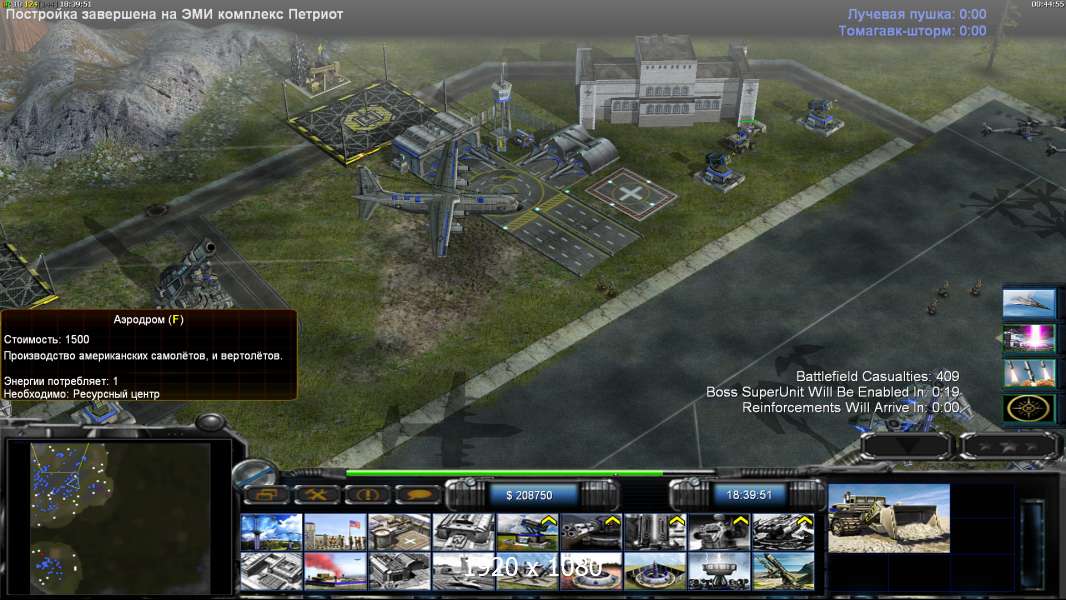Select the red smoke drop zone icon
The image size is (1066, 600).
(335, 571)
